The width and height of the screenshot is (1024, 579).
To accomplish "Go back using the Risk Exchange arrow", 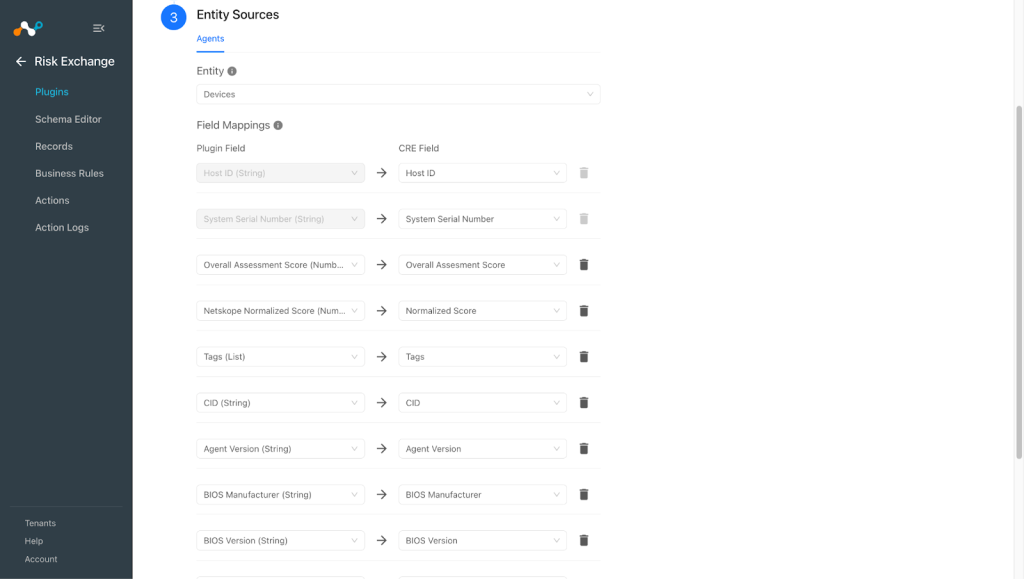I will coord(21,61).
